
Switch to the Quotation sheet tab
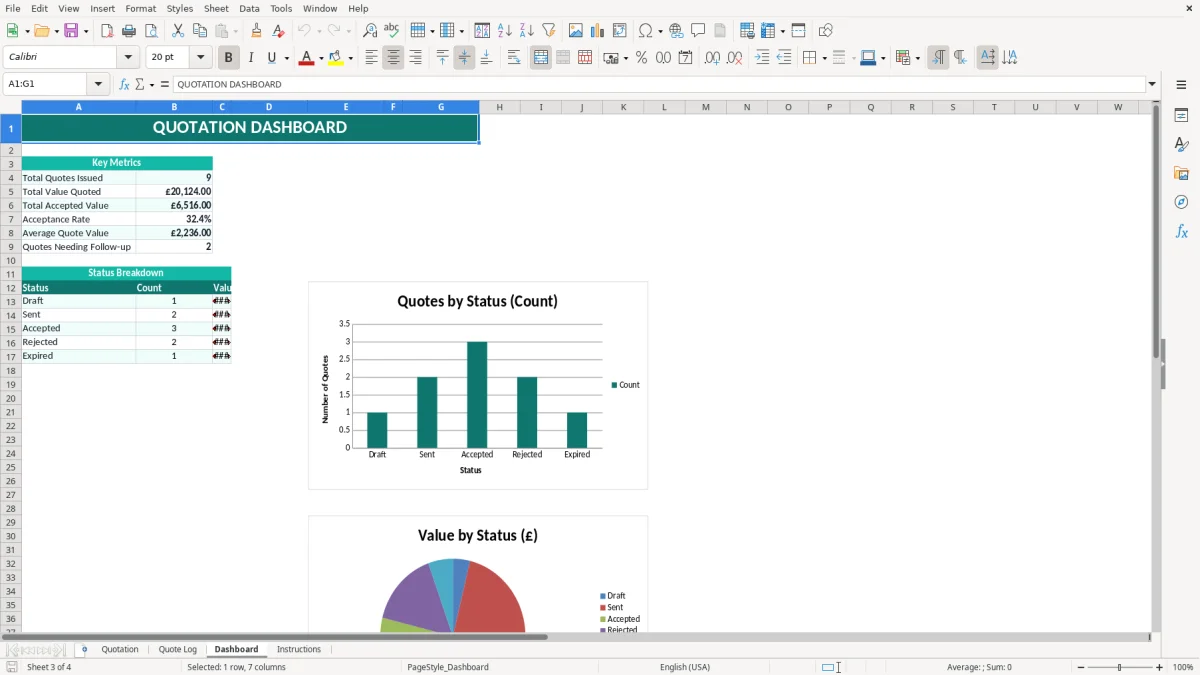[120, 649]
